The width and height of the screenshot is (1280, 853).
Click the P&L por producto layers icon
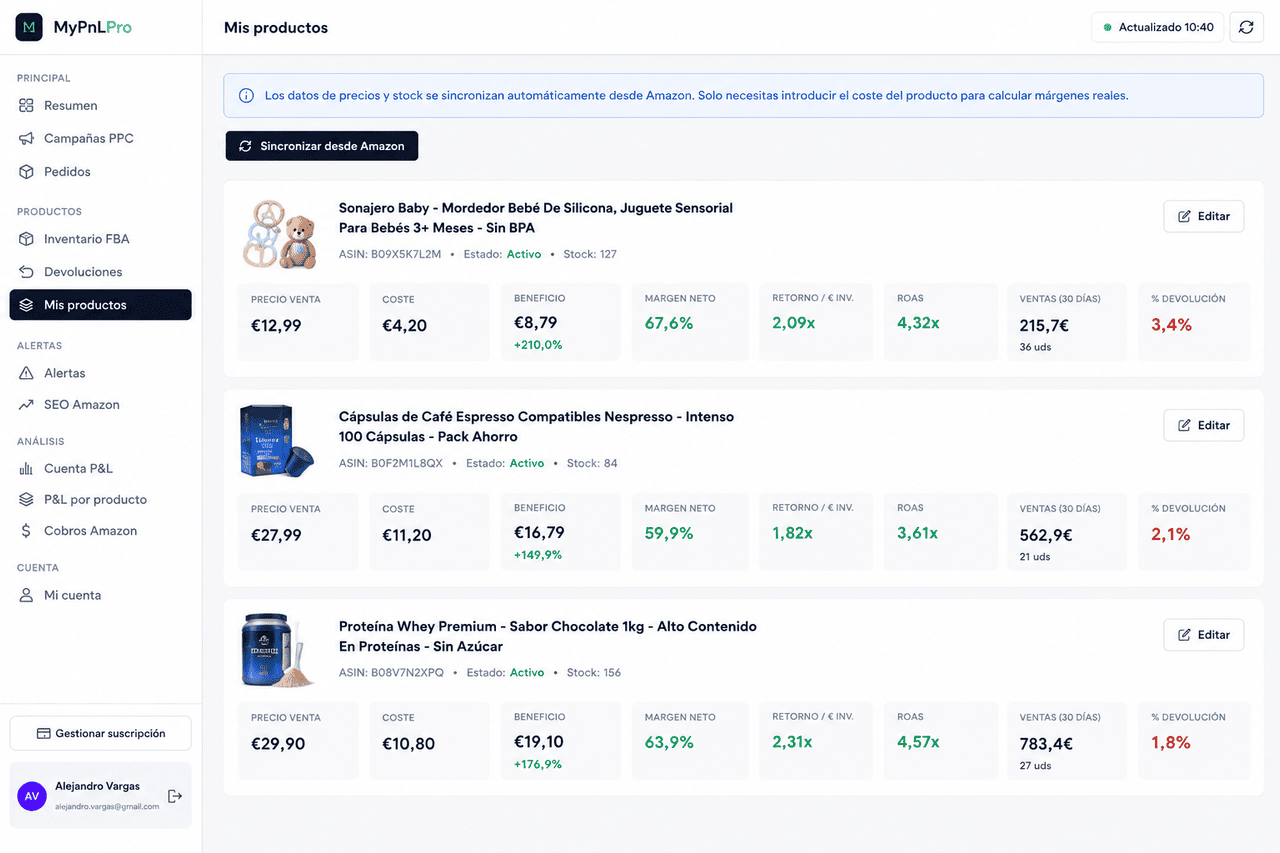coord(27,499)
